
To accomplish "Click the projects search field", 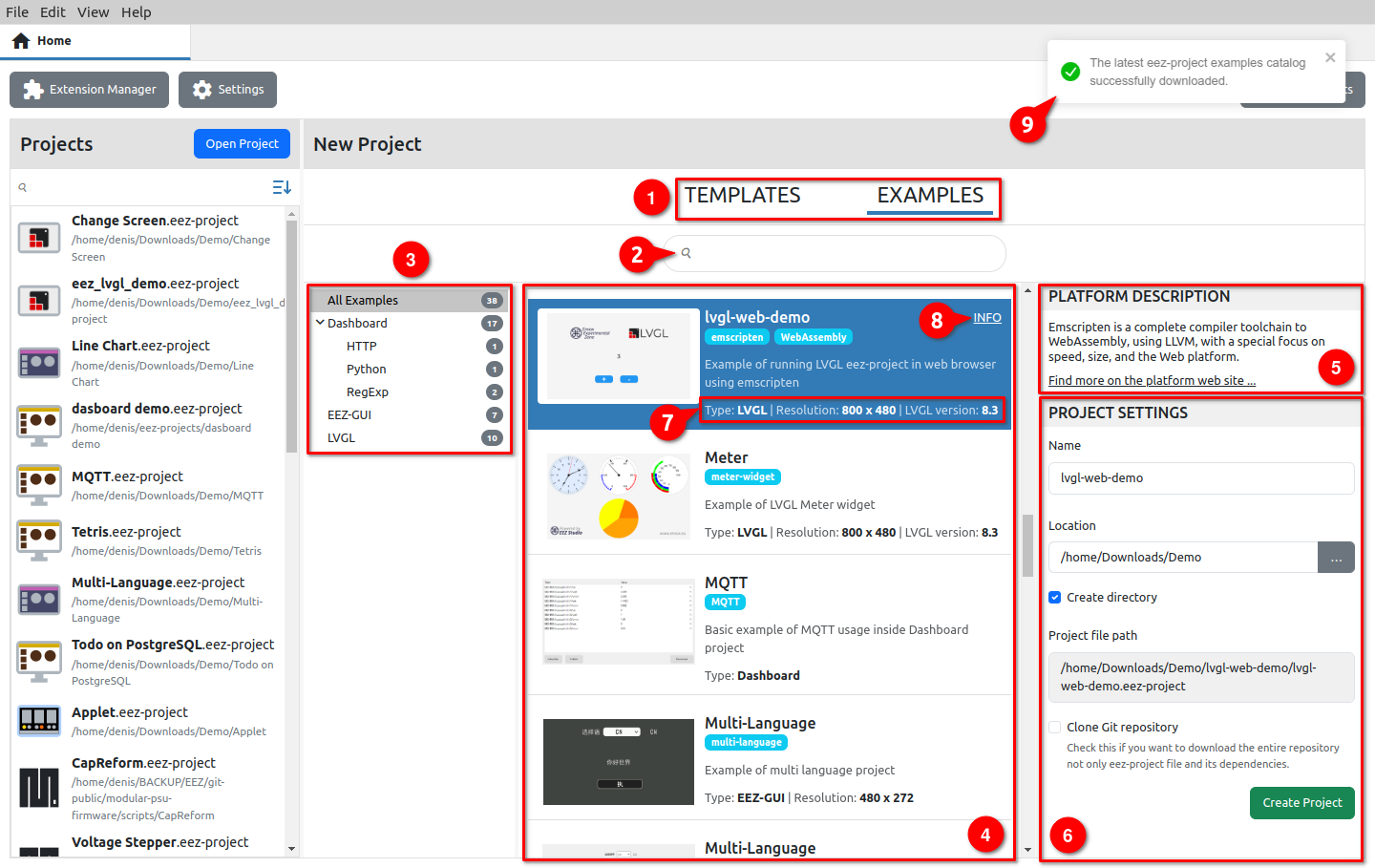I will (x=143, y=187).
